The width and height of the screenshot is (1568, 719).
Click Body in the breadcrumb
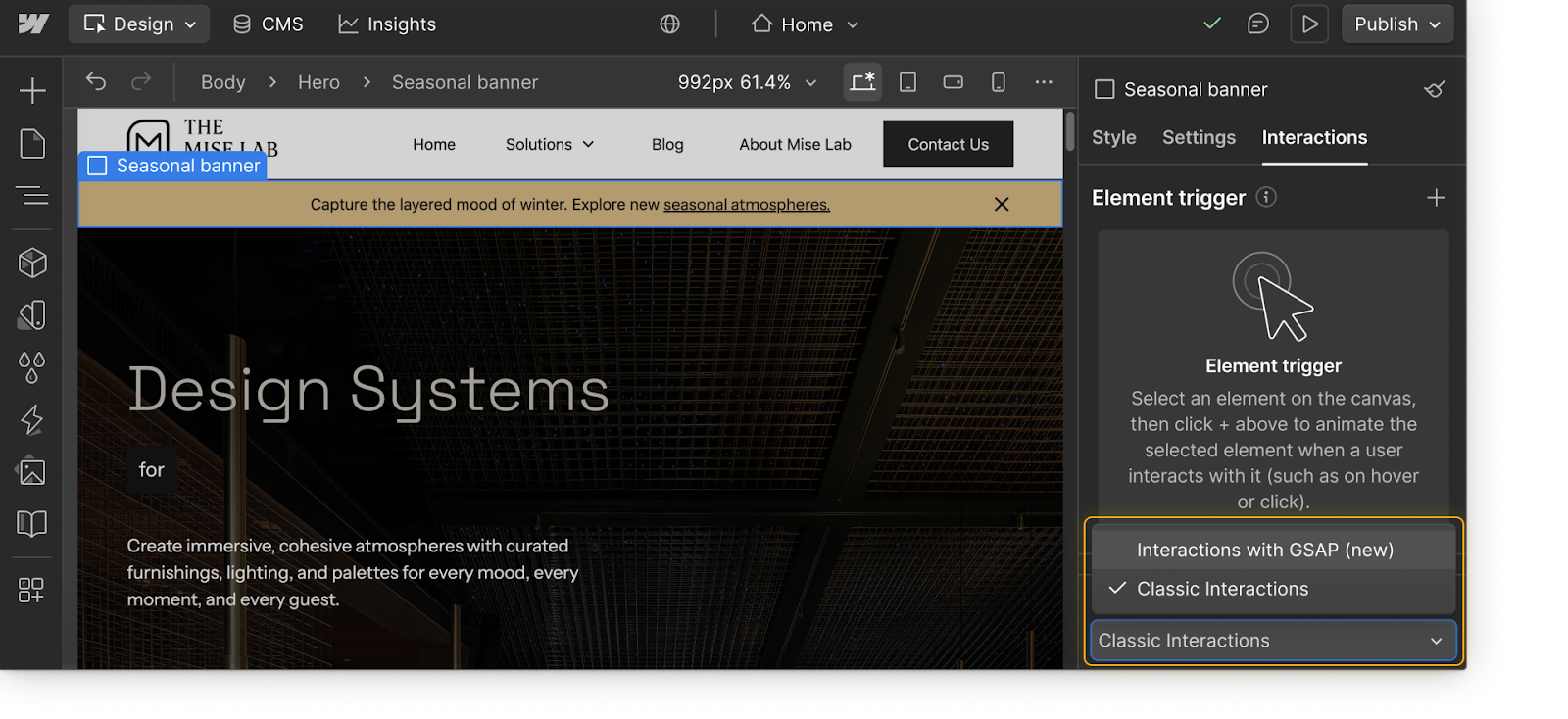pyautogui.click(x=223, y=82)
